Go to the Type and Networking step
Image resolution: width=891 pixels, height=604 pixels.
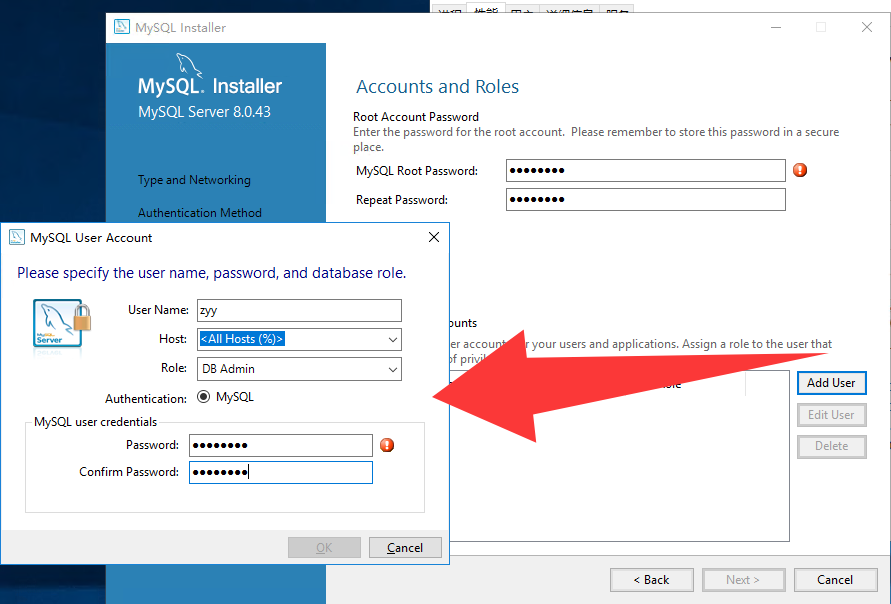(194, 180)
